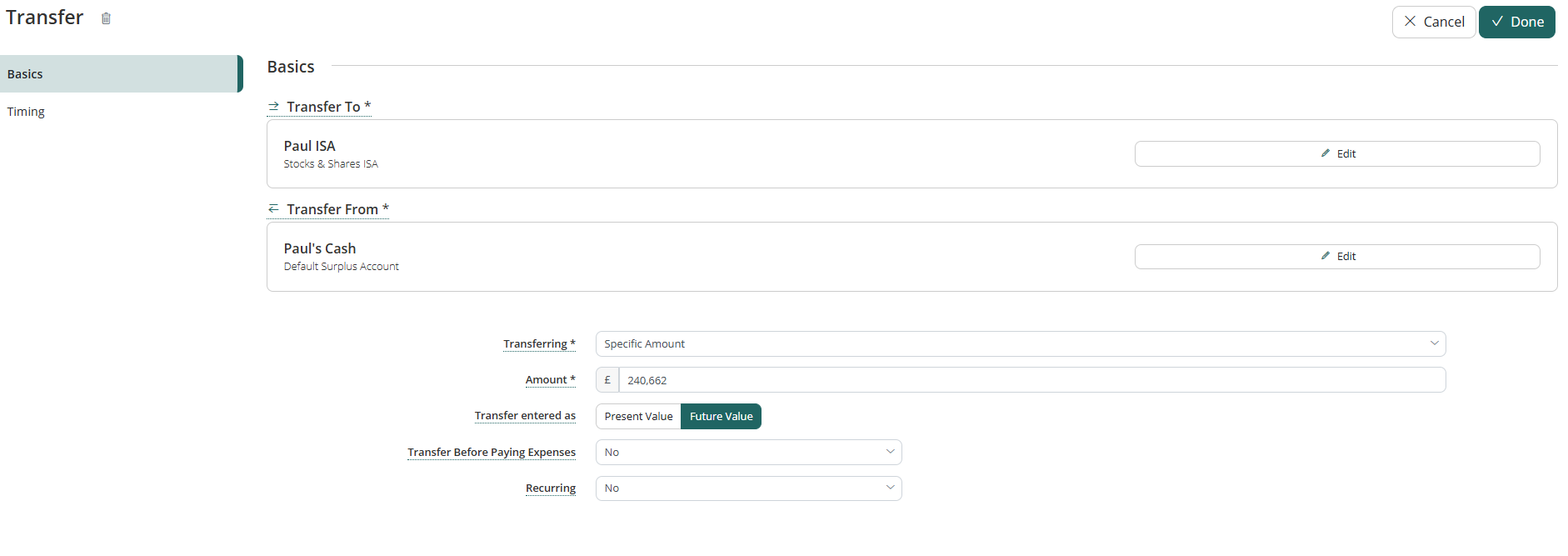The image size is (1568, 556).
Task: Open the Transferring dropdown
Action: [1020, 344]
